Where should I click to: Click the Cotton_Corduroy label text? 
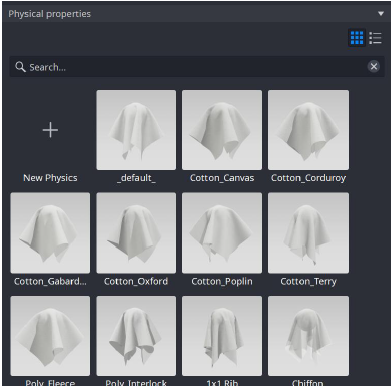(x=308, y=178)
